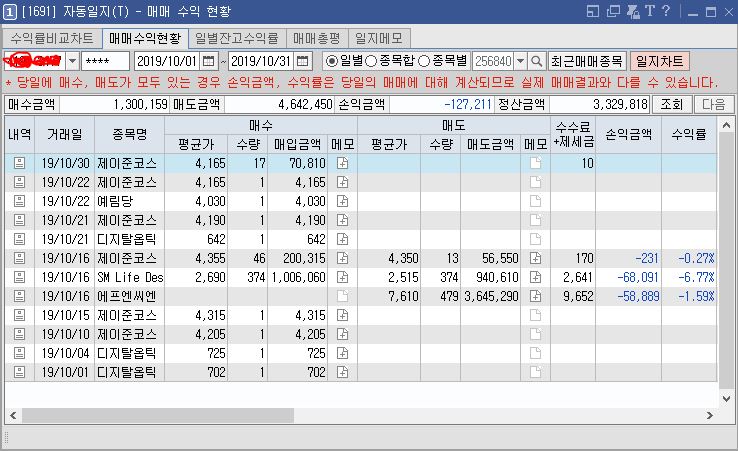Click the end date field 2019/10/31
This screenshot has width=738, height=451.
pos(261,61)
